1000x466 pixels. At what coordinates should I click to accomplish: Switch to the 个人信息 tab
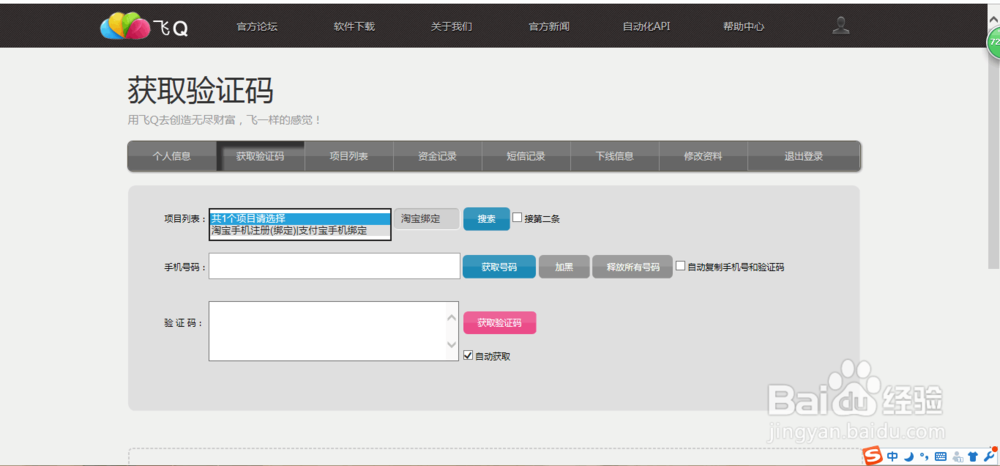tap(172, 156)
